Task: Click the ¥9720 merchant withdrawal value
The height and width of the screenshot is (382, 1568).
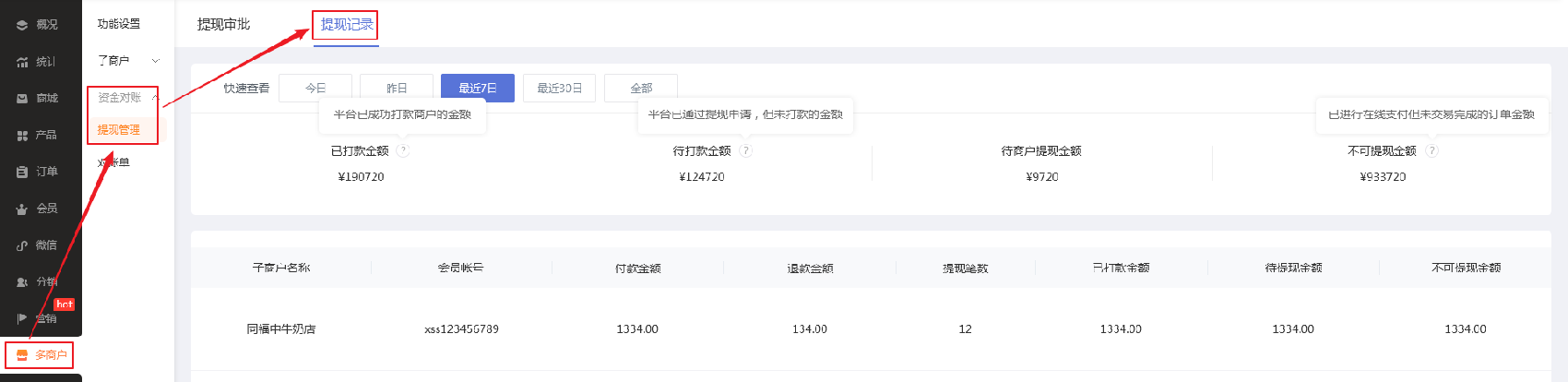Action: click(1042, 176)
